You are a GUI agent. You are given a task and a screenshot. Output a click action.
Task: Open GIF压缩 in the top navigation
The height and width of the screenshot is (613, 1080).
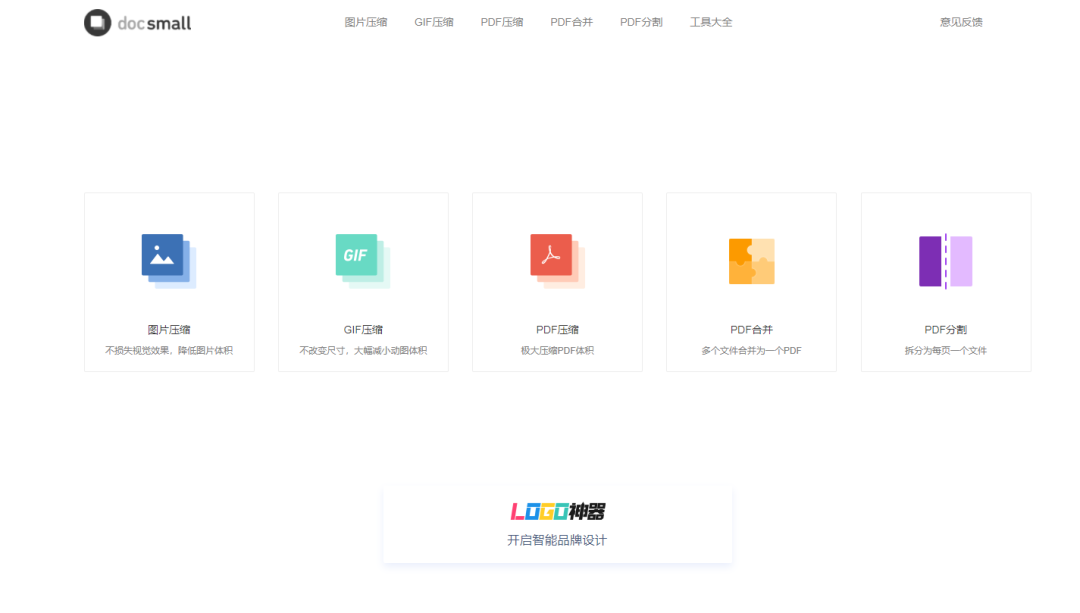pyautogui.click(x=434, y=22)
